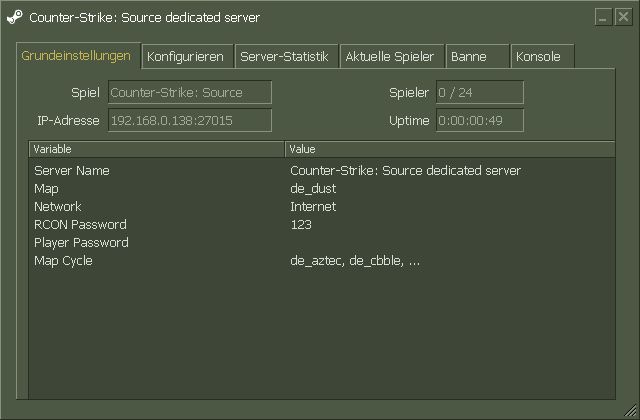640x420 pixels.
Task: Show the Aktuelle Spieler tab
Action: pos(390,57)
